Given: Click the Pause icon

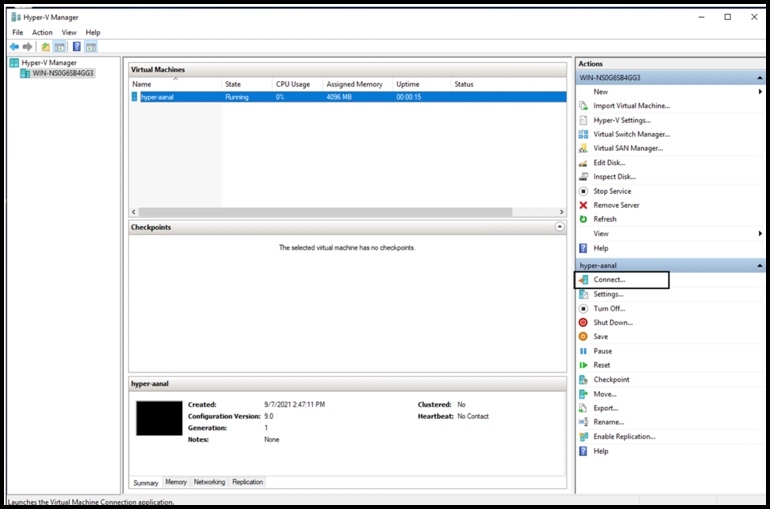Looking at the screenshot, I should click(x=583, y=351).
